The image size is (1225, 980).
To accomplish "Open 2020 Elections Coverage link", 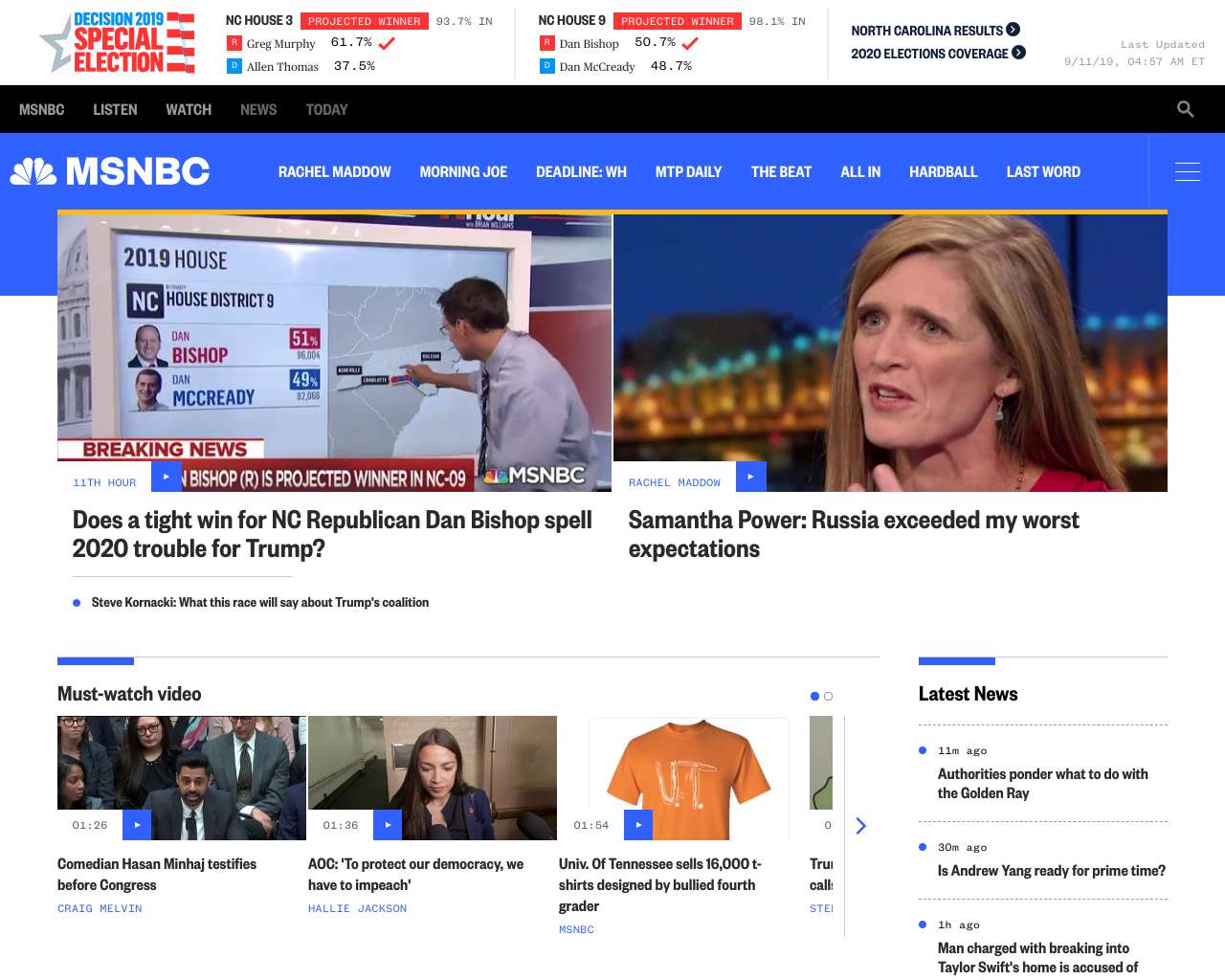I will coord(929,54).
